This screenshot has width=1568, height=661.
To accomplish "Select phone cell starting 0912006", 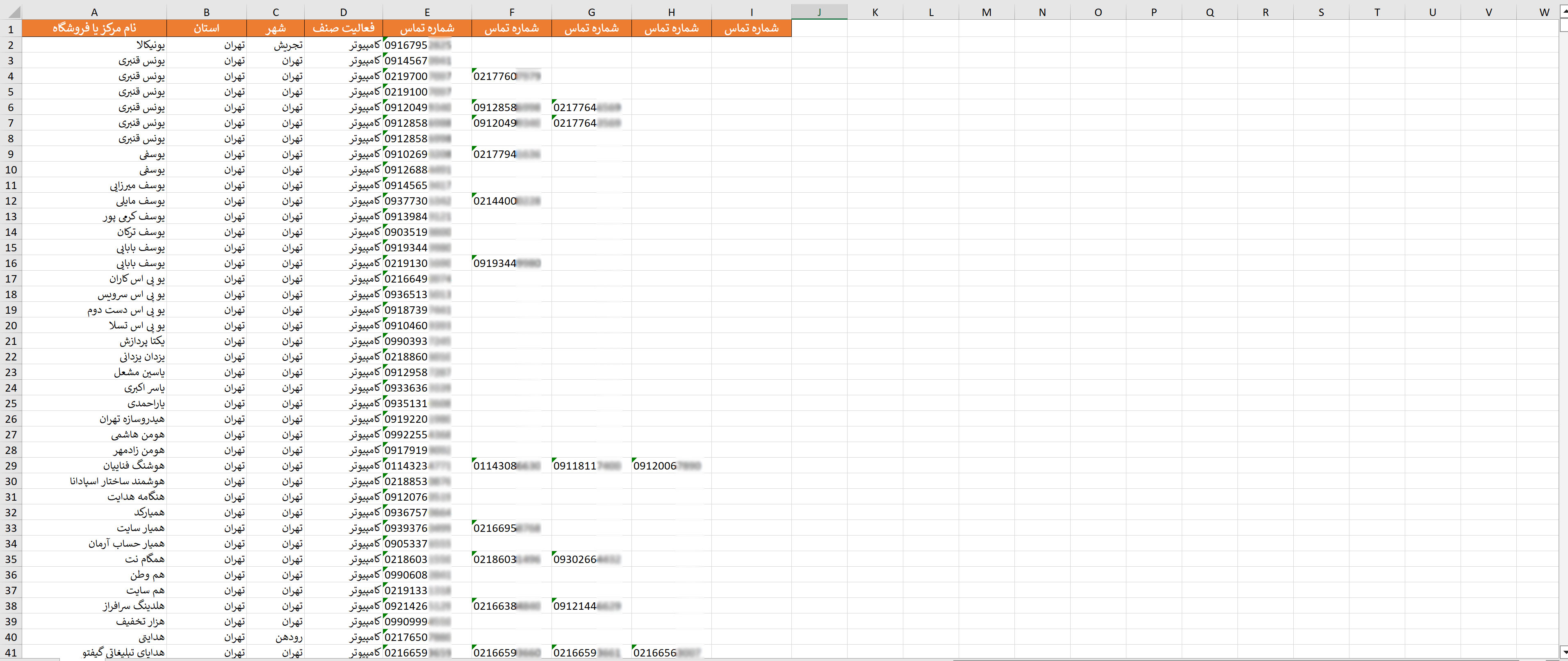I will tap(671, 466).
